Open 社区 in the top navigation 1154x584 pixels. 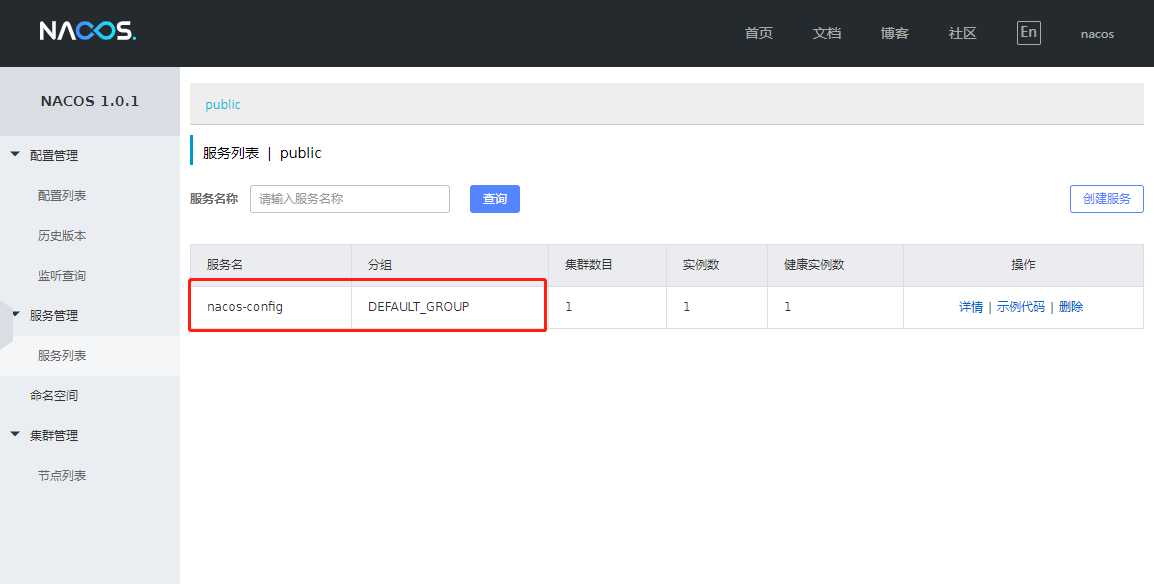pos(963,33)
